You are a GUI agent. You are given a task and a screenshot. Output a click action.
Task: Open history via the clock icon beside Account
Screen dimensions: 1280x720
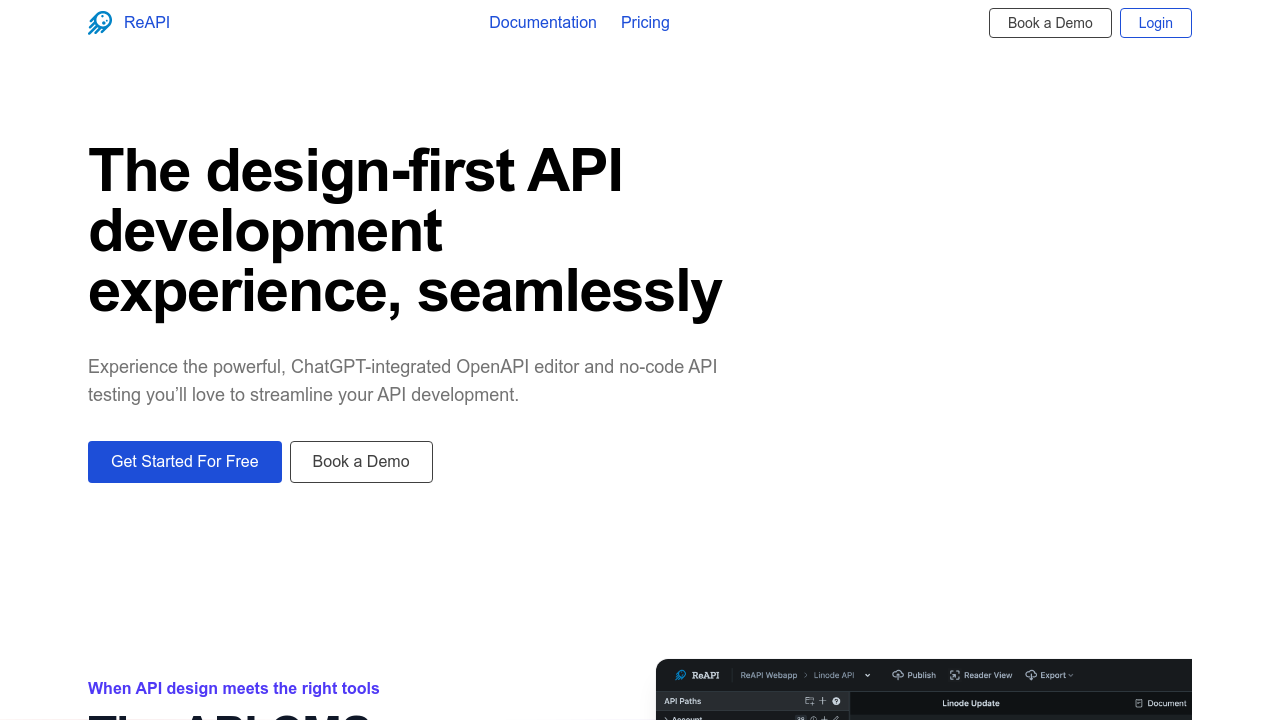(x=813, y=717)
